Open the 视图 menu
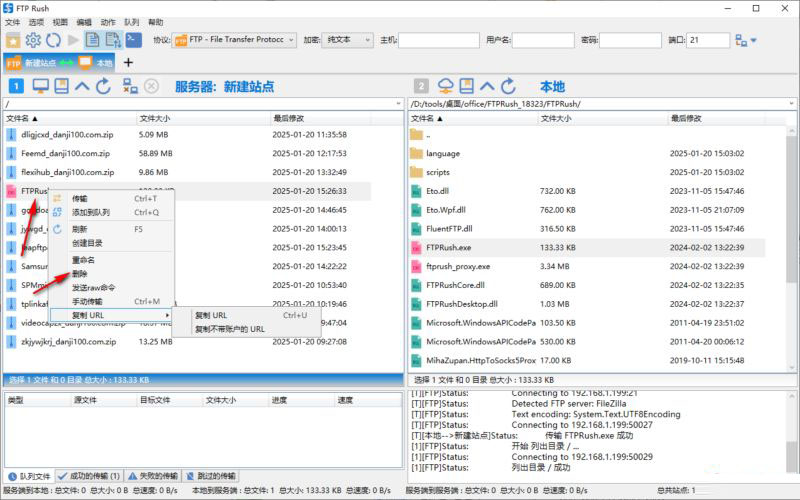The height and width of the screenshot is (500, 800). [60, 22]
